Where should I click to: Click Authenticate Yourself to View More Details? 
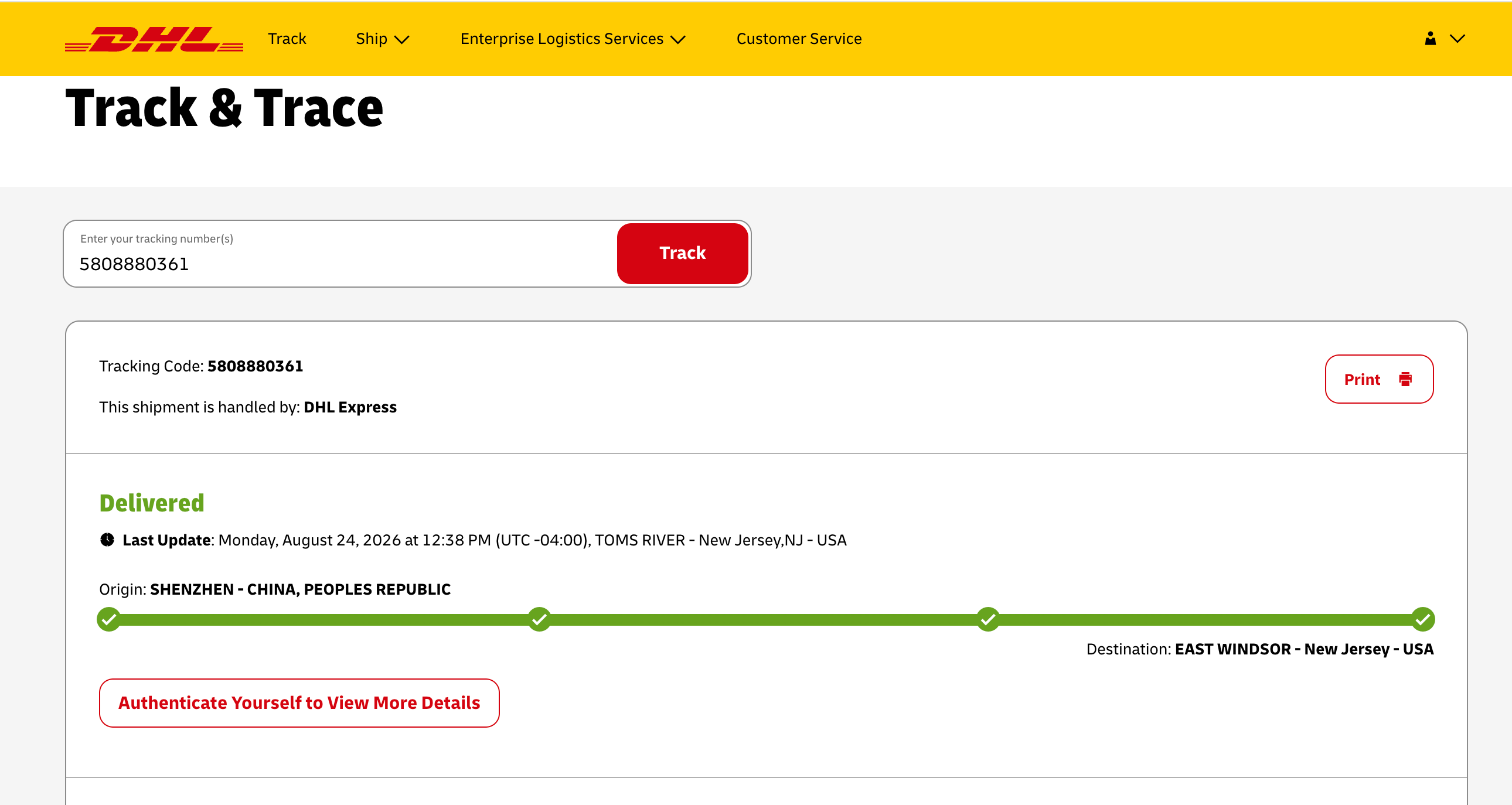point(299,703)
